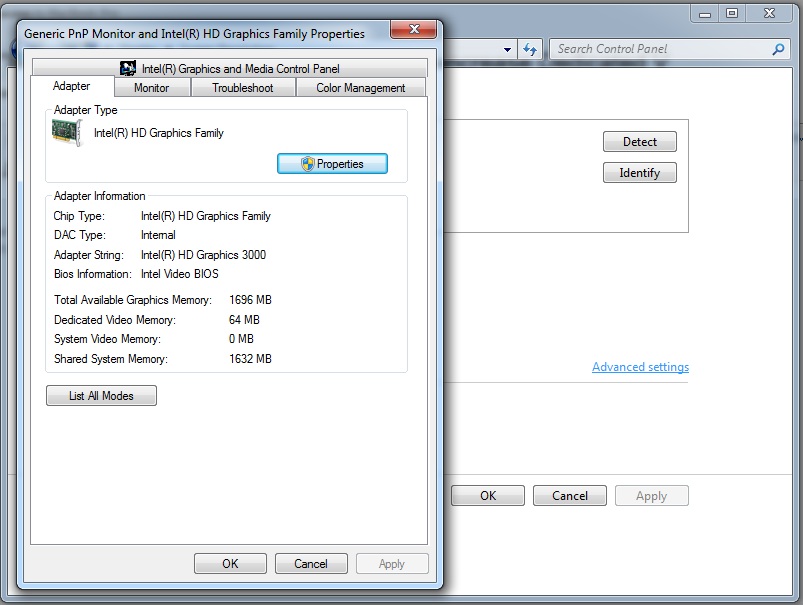Click OK in the Control Panel window
The height and width of the screenshot is (606, 803).
[x=488, y=496]
